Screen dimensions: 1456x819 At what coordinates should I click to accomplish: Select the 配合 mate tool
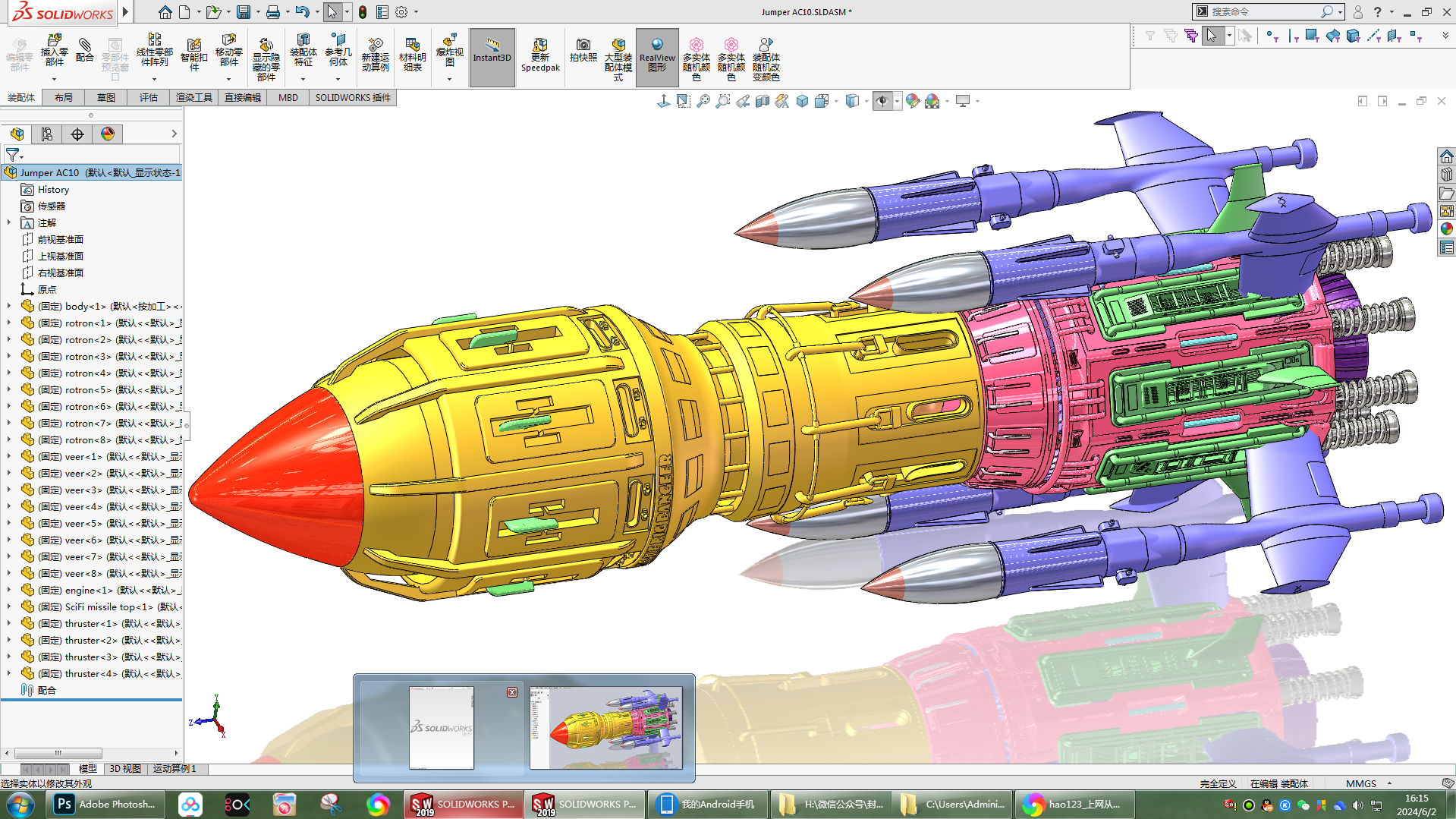pos(85,50)
